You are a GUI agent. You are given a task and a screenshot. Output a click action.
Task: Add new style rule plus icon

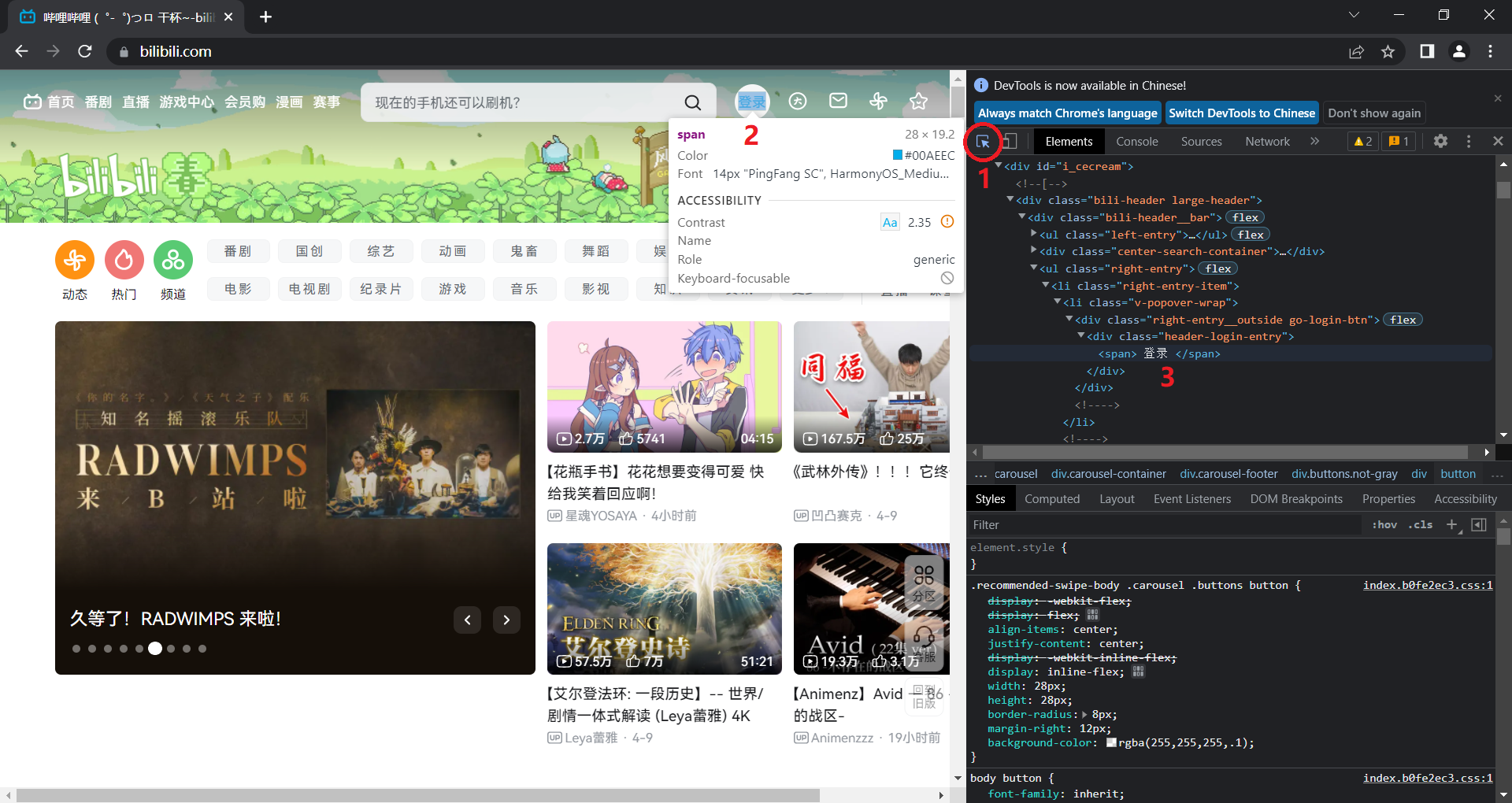coord(1453,524)
